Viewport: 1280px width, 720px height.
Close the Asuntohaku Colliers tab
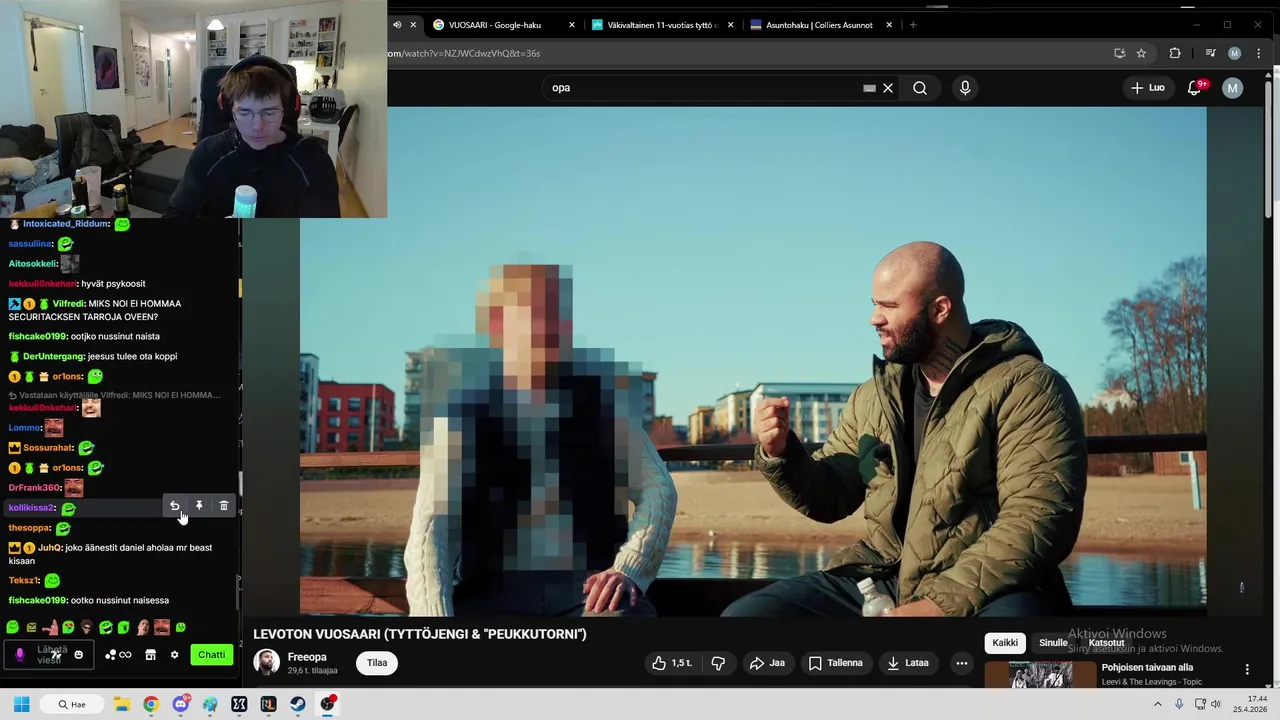tap(889, 25)
